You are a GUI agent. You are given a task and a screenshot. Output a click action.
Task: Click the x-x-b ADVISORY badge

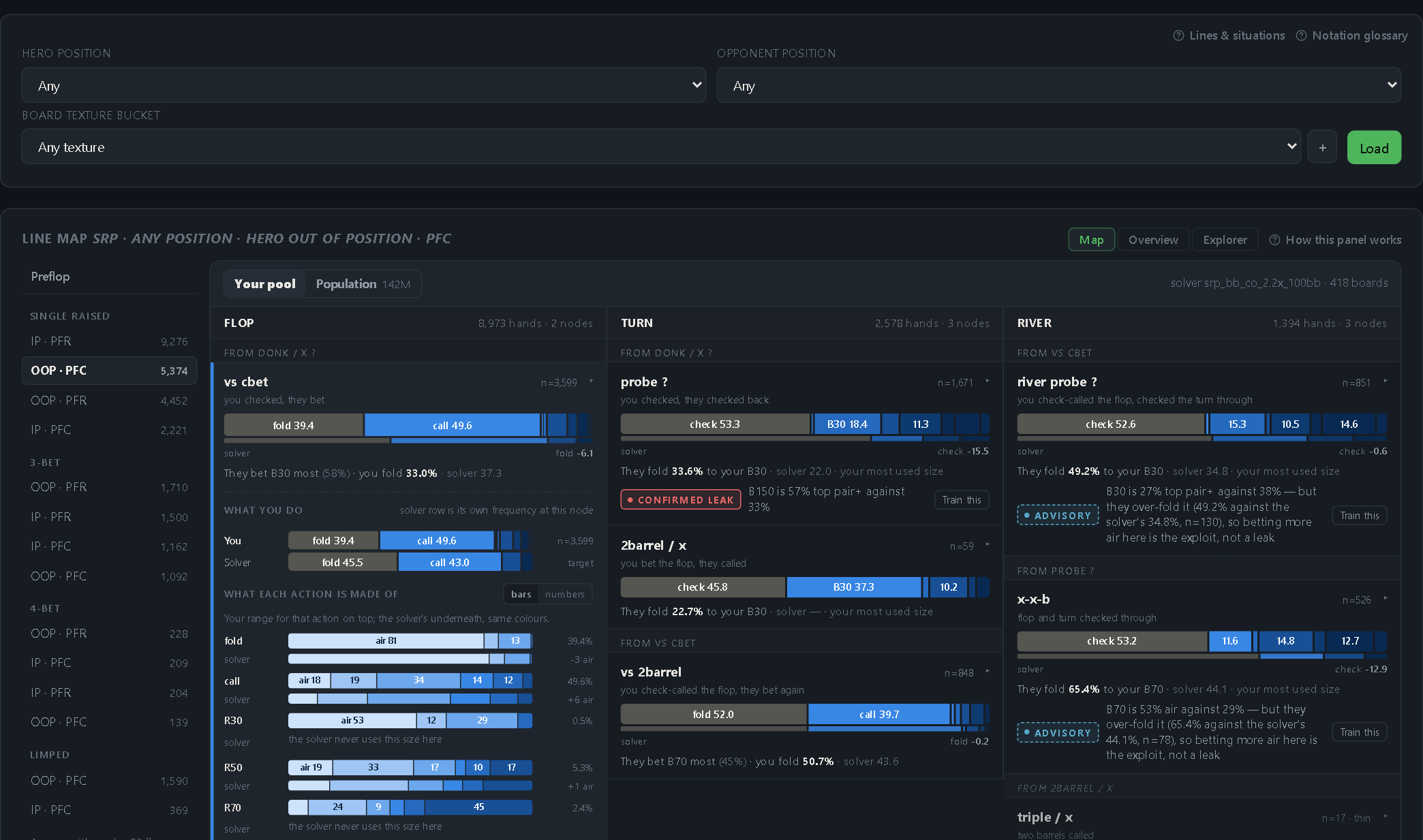click(1058, 733)
